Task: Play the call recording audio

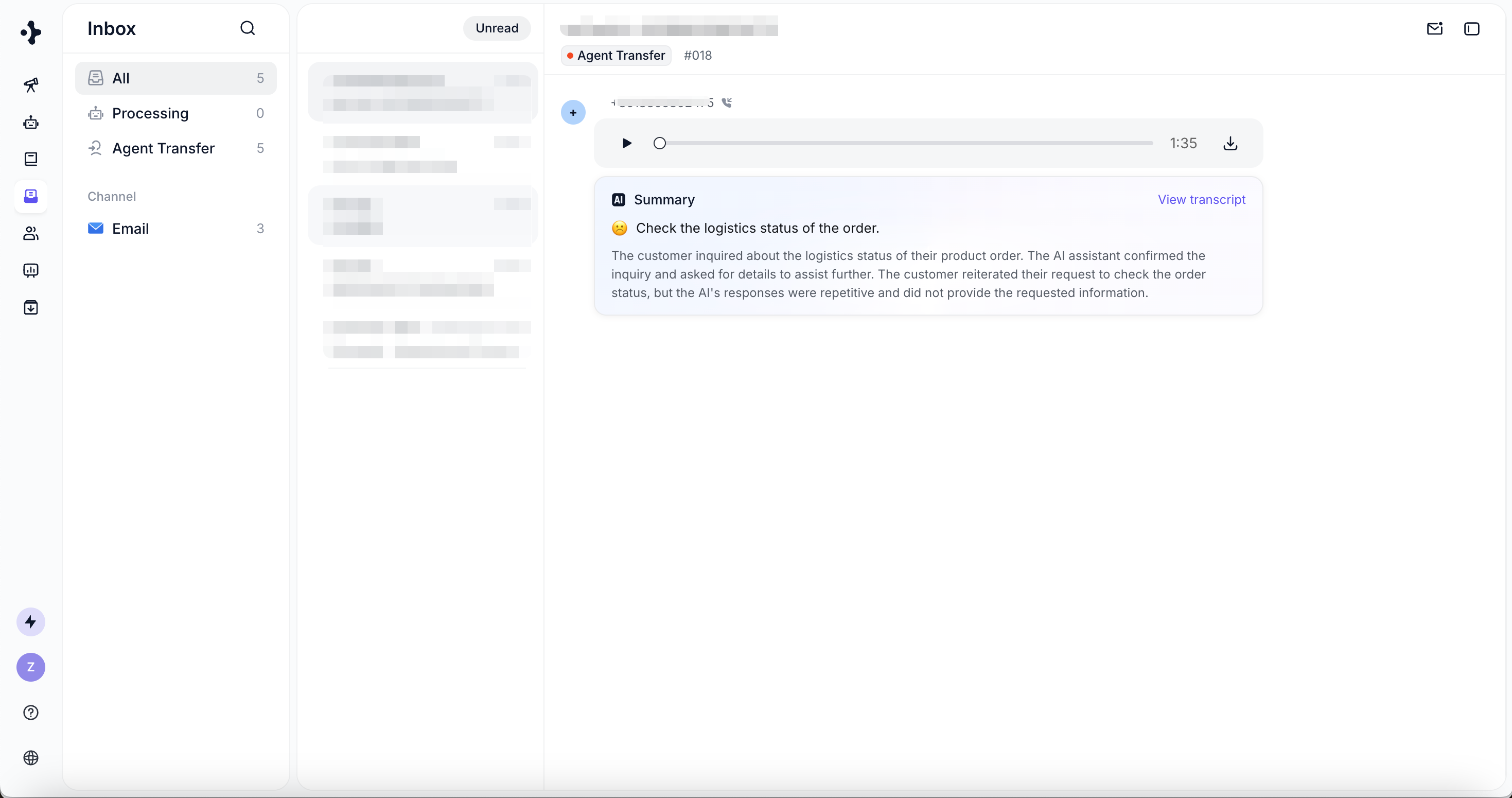Action: [626, 143]
